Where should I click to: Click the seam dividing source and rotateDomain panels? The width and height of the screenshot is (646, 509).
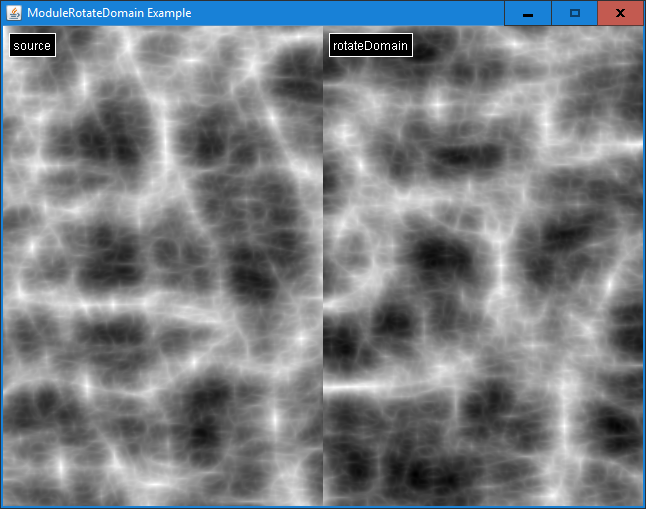tap(323, 265)
